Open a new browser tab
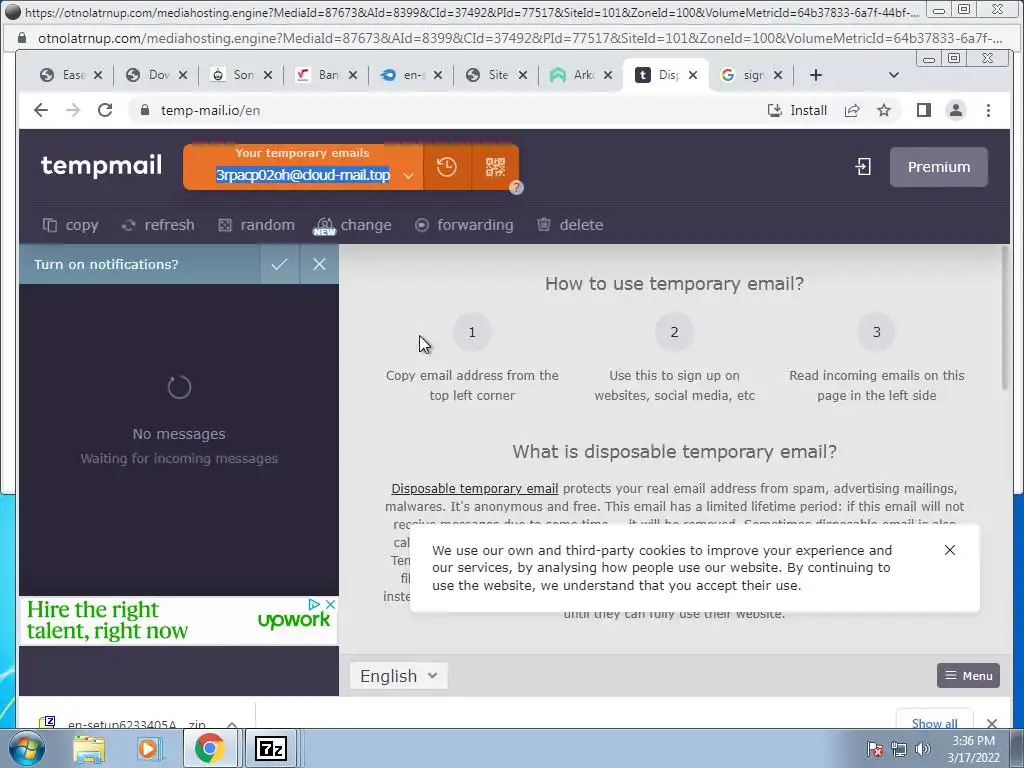This screenshot has height=768, width=1024. click(816, 75)
